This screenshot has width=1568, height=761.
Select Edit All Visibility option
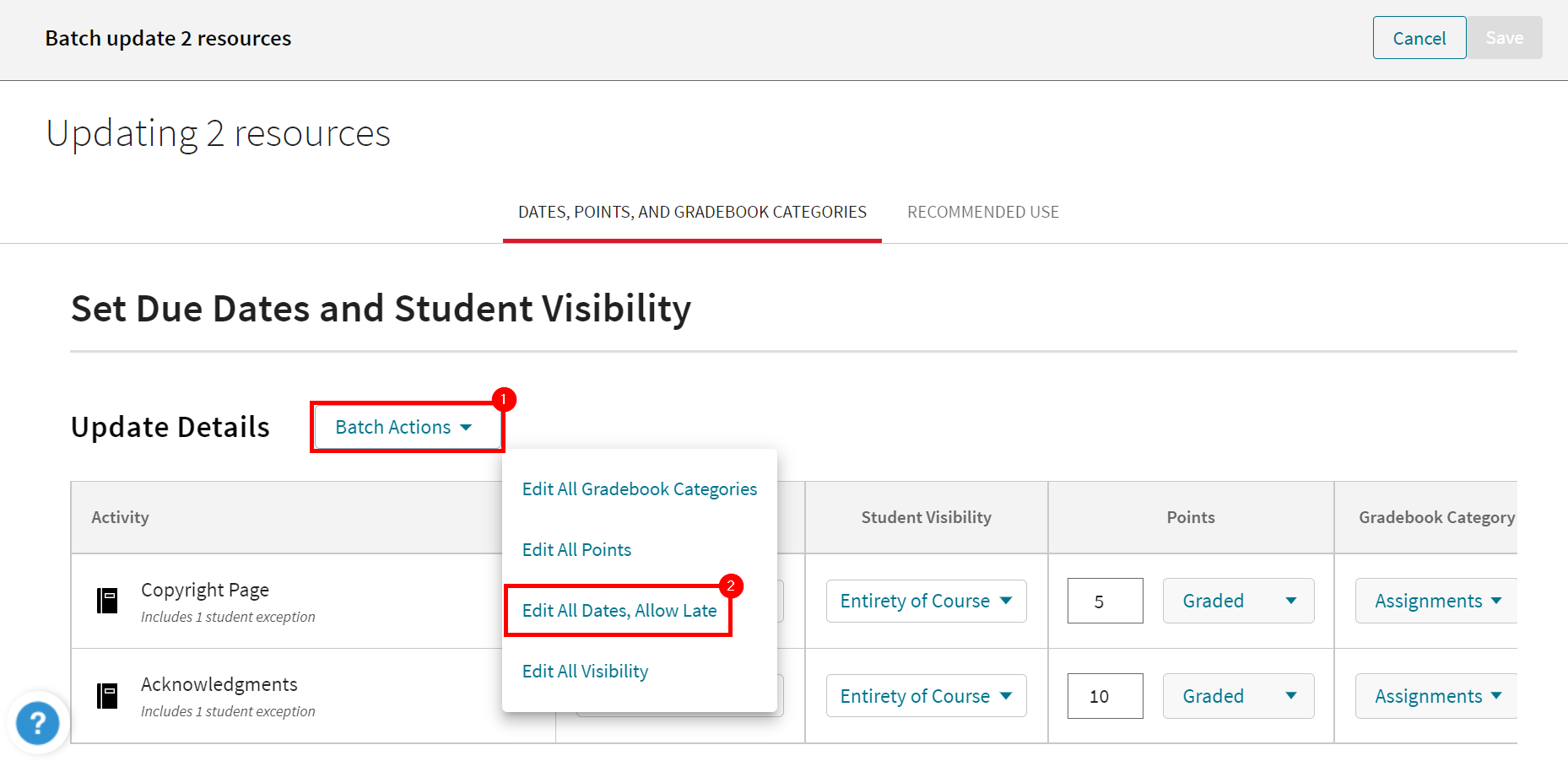pos(585,671)
